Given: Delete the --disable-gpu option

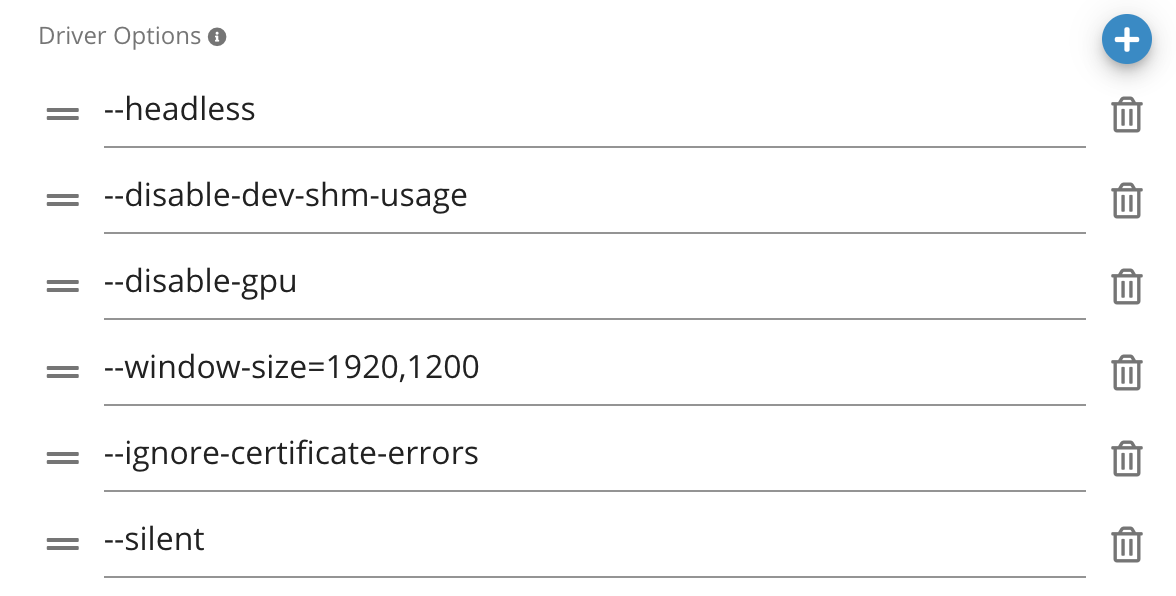Looking at the screenshot, I should (x=1127, y=287).
